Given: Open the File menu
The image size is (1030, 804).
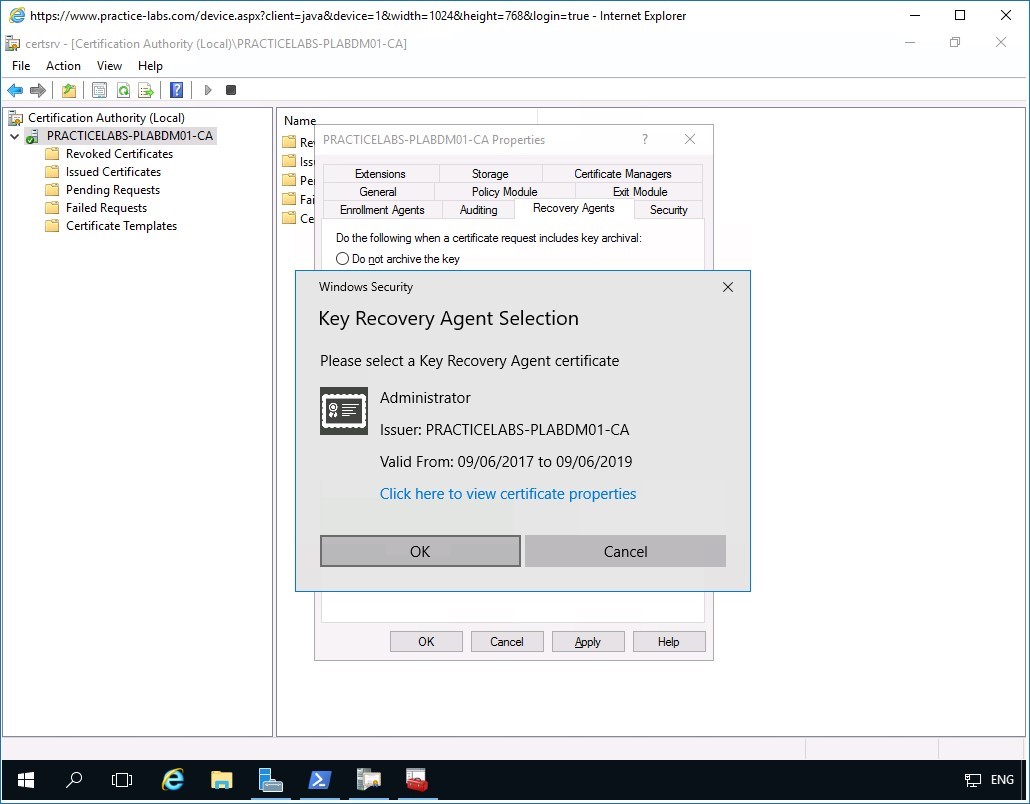Looking at the screenshot, I should pyautogui.click(x=21, y=66).
